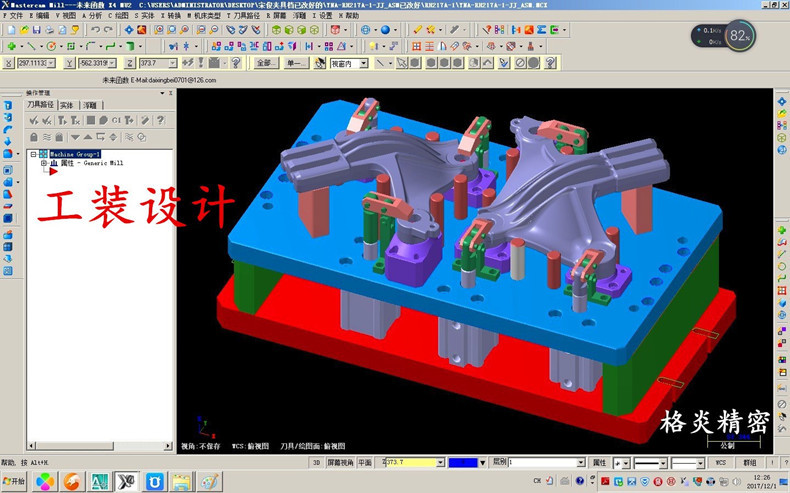The width and height of the screenshot is (790, 493).
Task: Click the lock operations padlock icon
Action: 33,136
